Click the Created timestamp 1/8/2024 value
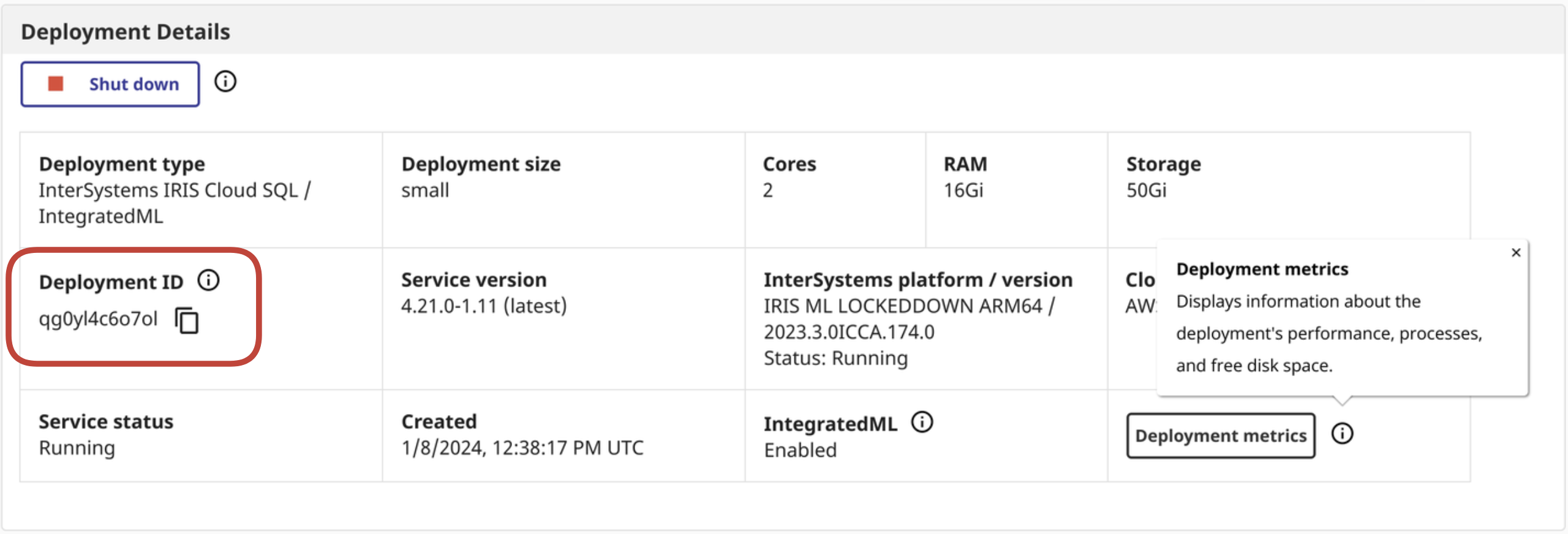This screenshot has height=534, width=1568. [522, 448]
